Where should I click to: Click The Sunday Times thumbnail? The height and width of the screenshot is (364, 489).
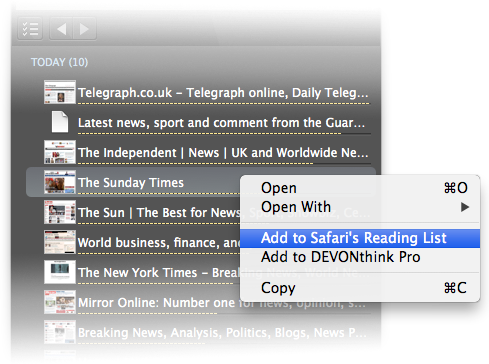pyautogui.click(x=60, y=182)
